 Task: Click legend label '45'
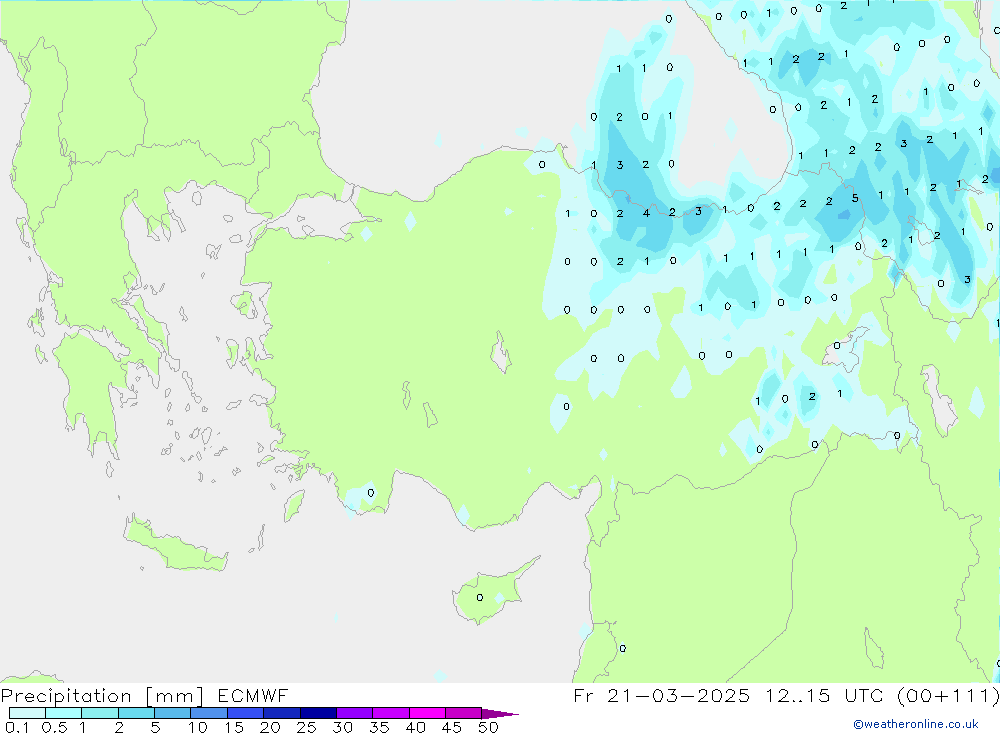tap(452, 727)
